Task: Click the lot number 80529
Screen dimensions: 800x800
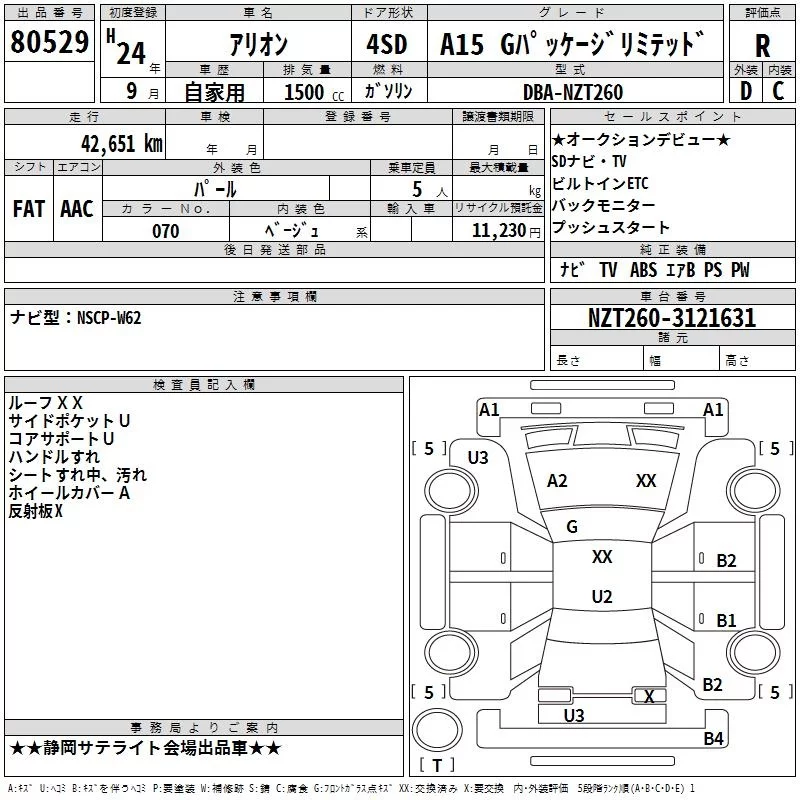Action: [x=49, y=43]
